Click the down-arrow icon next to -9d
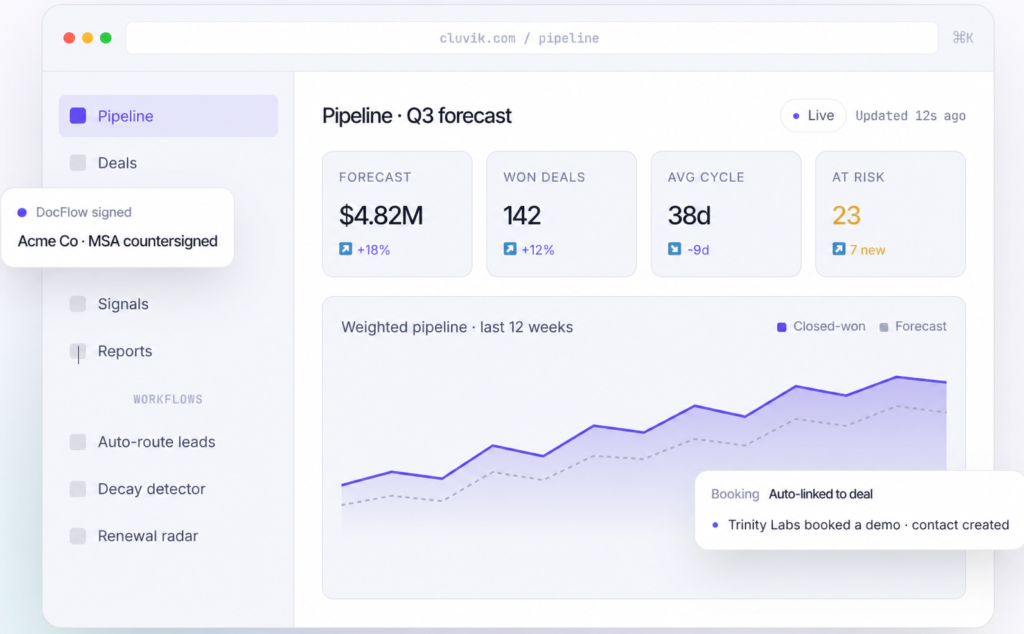Viewport: 1024px width, 634px height. pyautogui.click(x=675, y=249)
